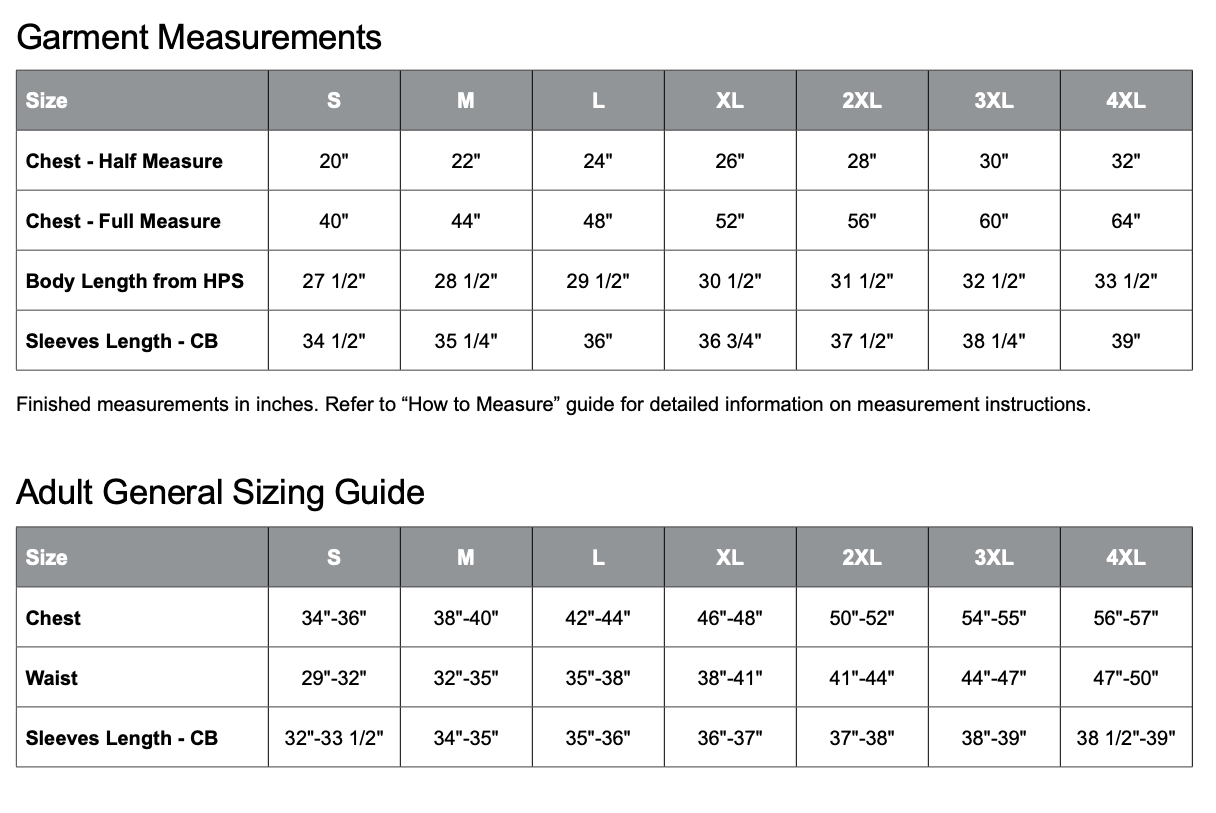The height and width of the screenshot is (813, 1216).
Task: Click the 34"-36" chest range for S
Action: tap(334, 618)
